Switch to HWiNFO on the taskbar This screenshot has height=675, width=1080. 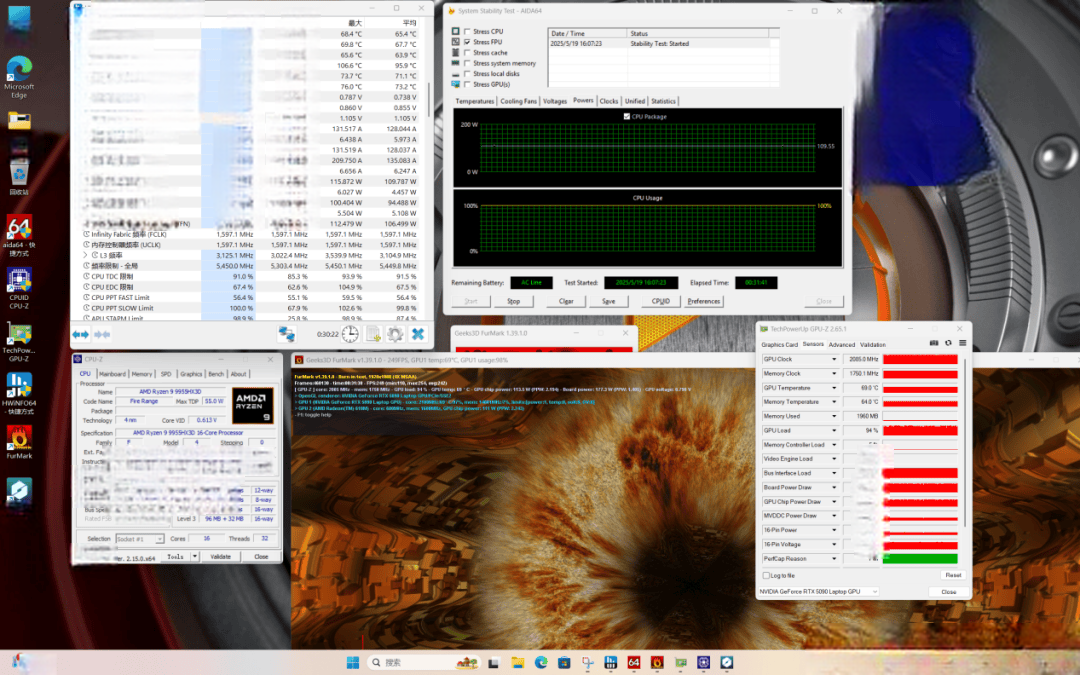pos(610,663)
